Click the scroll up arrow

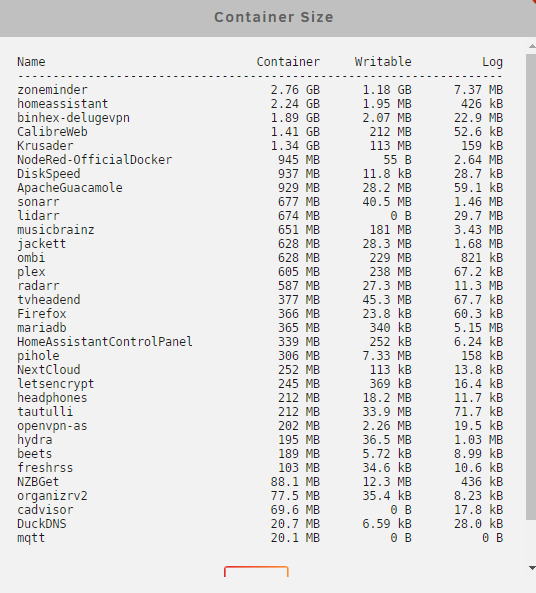click(532, 46)
